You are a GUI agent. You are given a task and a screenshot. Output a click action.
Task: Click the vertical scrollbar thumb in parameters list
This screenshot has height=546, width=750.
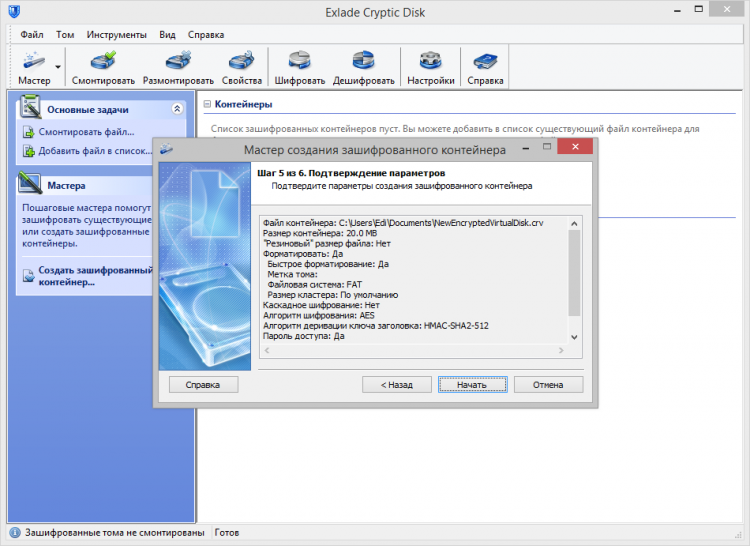coord(574,273)
